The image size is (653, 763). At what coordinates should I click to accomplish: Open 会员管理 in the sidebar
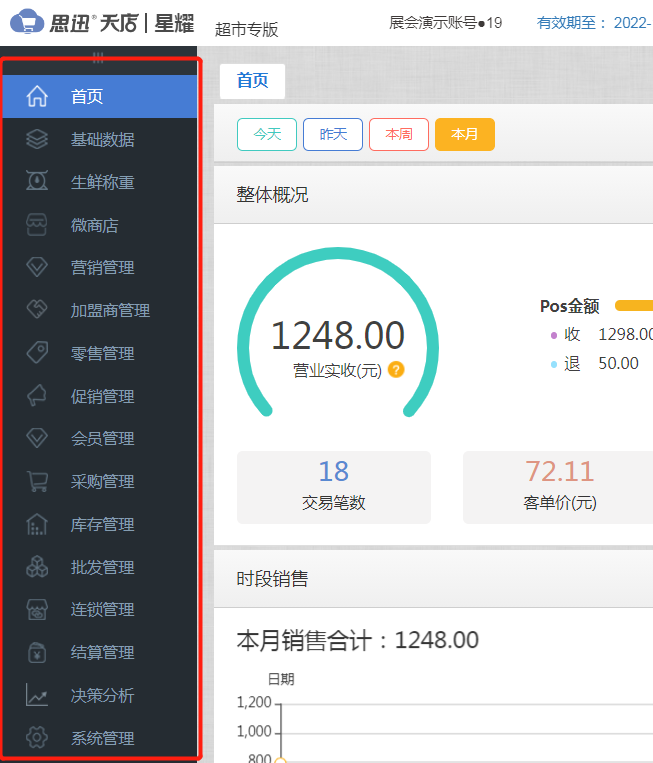[x=100, y=438]
